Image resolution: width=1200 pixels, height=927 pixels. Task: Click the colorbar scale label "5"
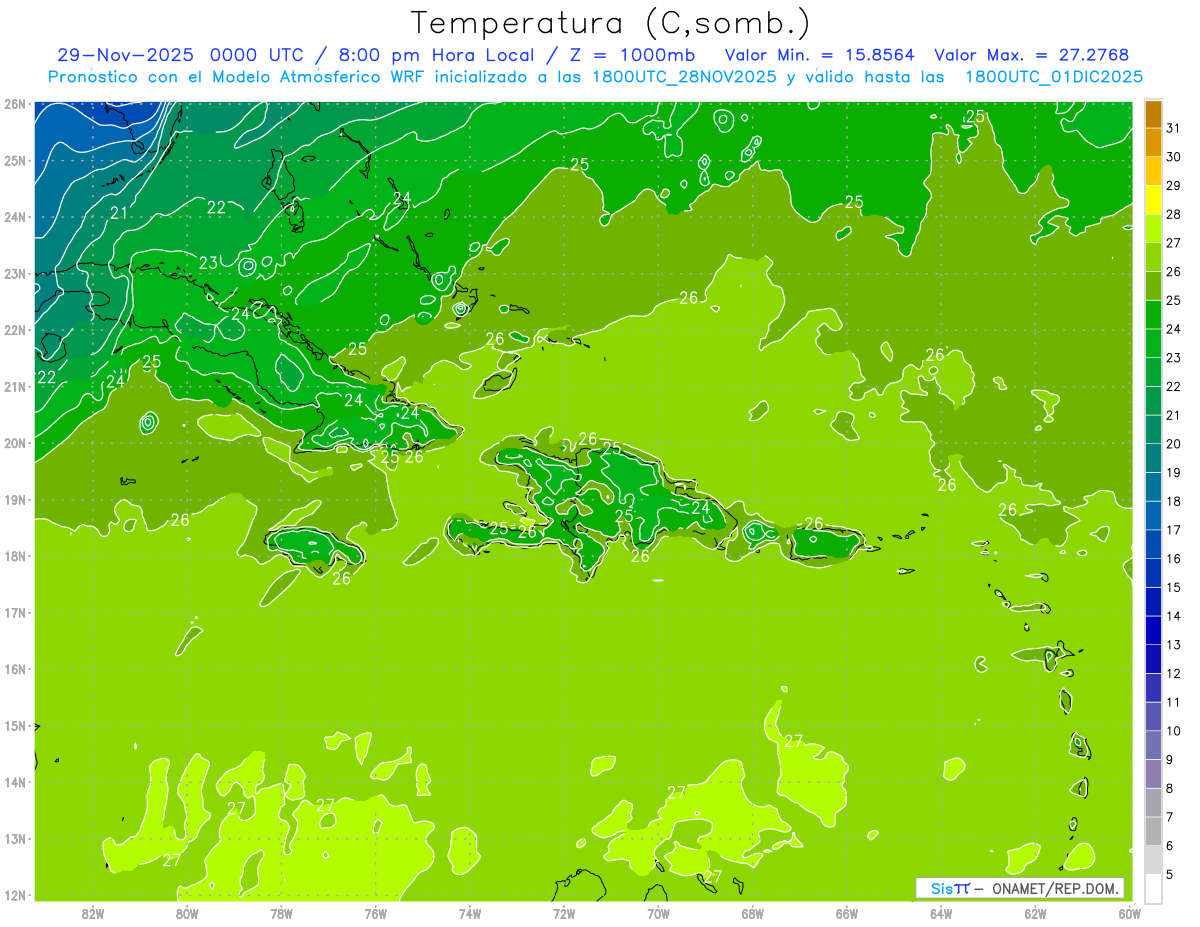pos(1170,875)
